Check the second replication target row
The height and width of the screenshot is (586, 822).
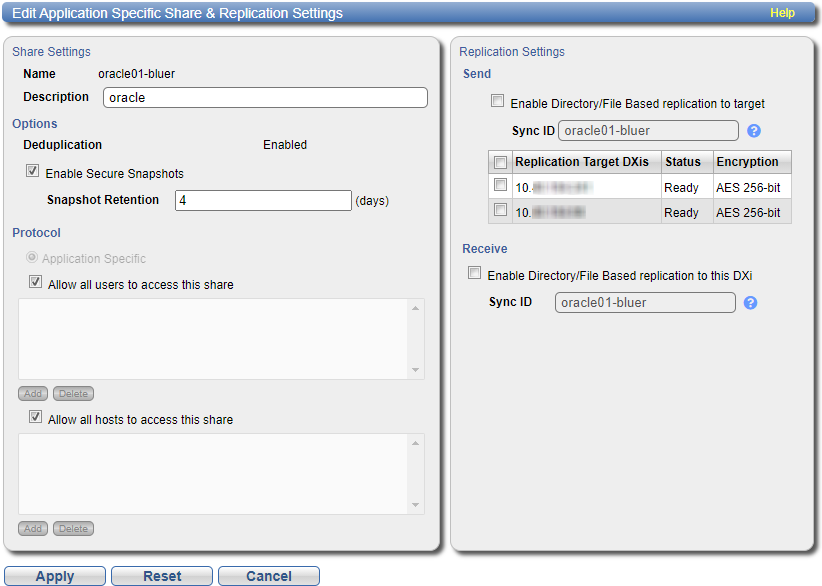click(500, 211)
